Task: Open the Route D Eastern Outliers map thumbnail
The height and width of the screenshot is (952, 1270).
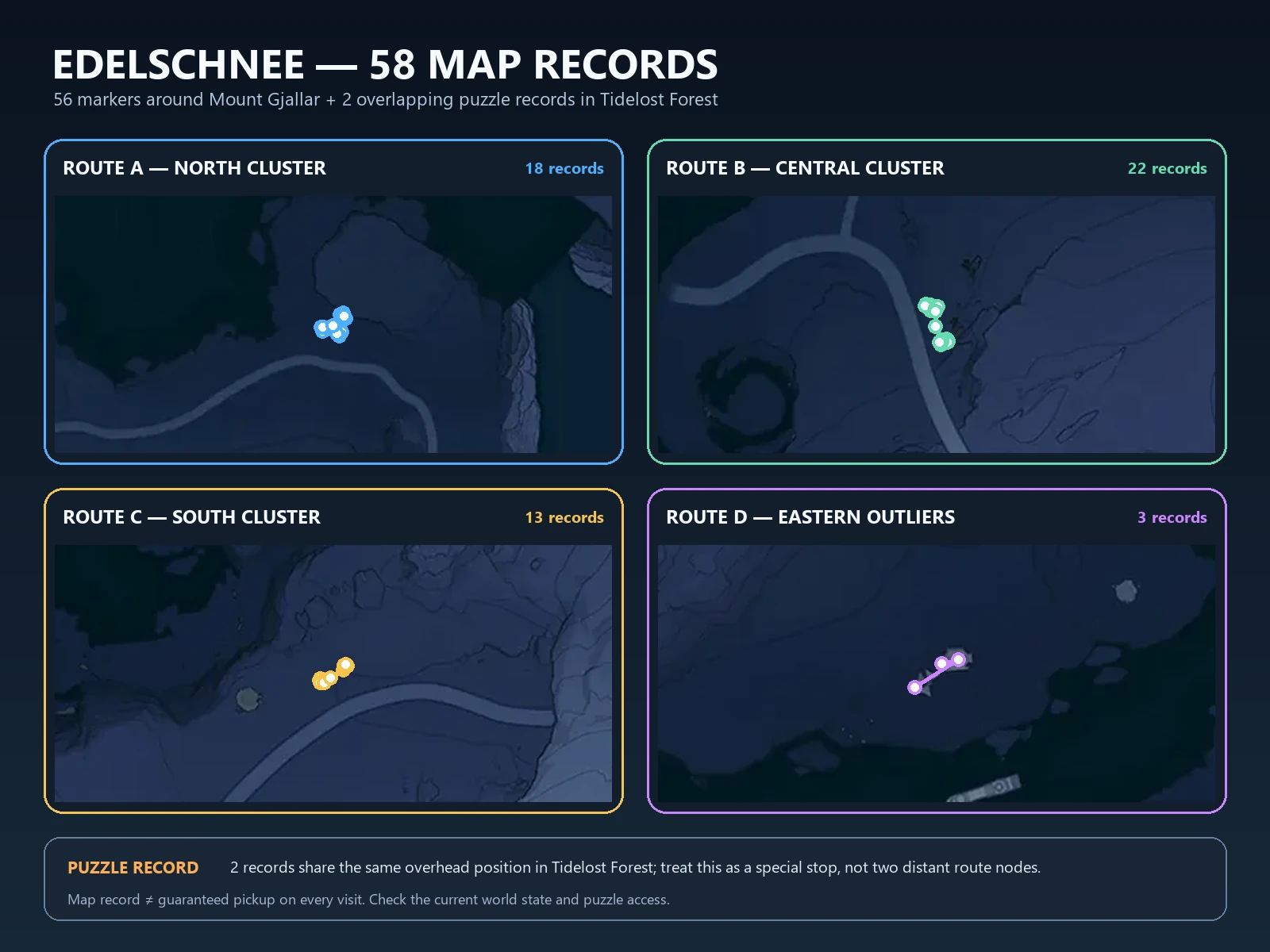Action: pyautogui.click(x=937, y=674)
